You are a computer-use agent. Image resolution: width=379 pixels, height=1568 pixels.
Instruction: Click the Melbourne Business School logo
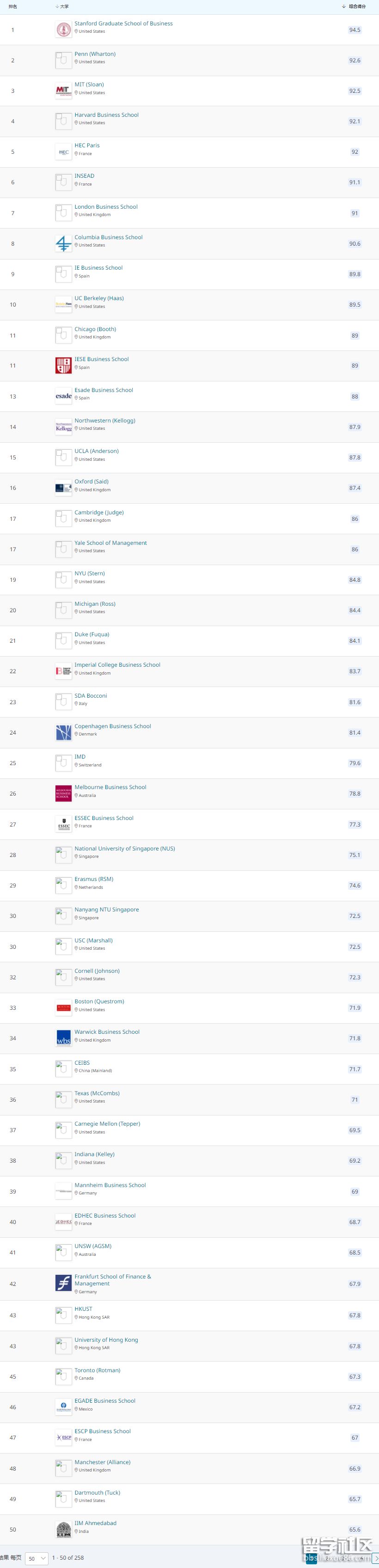tap(63, 793)
